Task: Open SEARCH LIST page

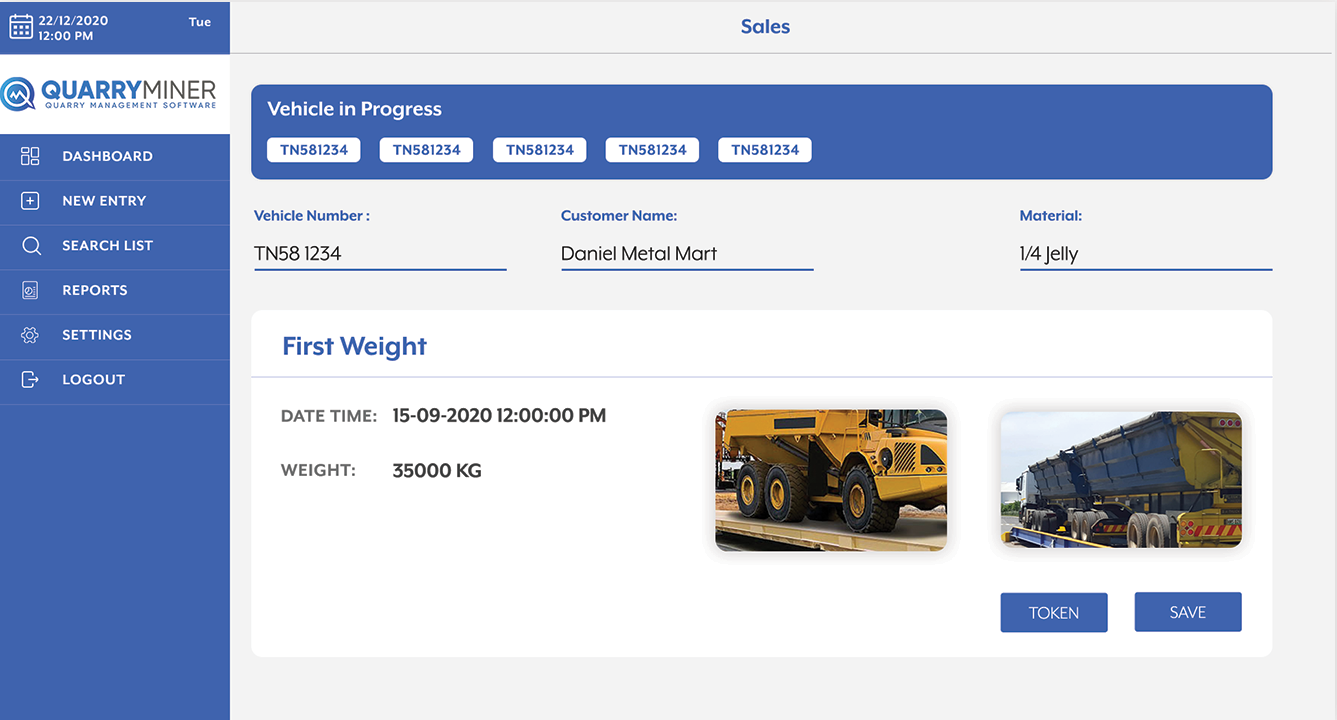Action: [x=115, y=246]
